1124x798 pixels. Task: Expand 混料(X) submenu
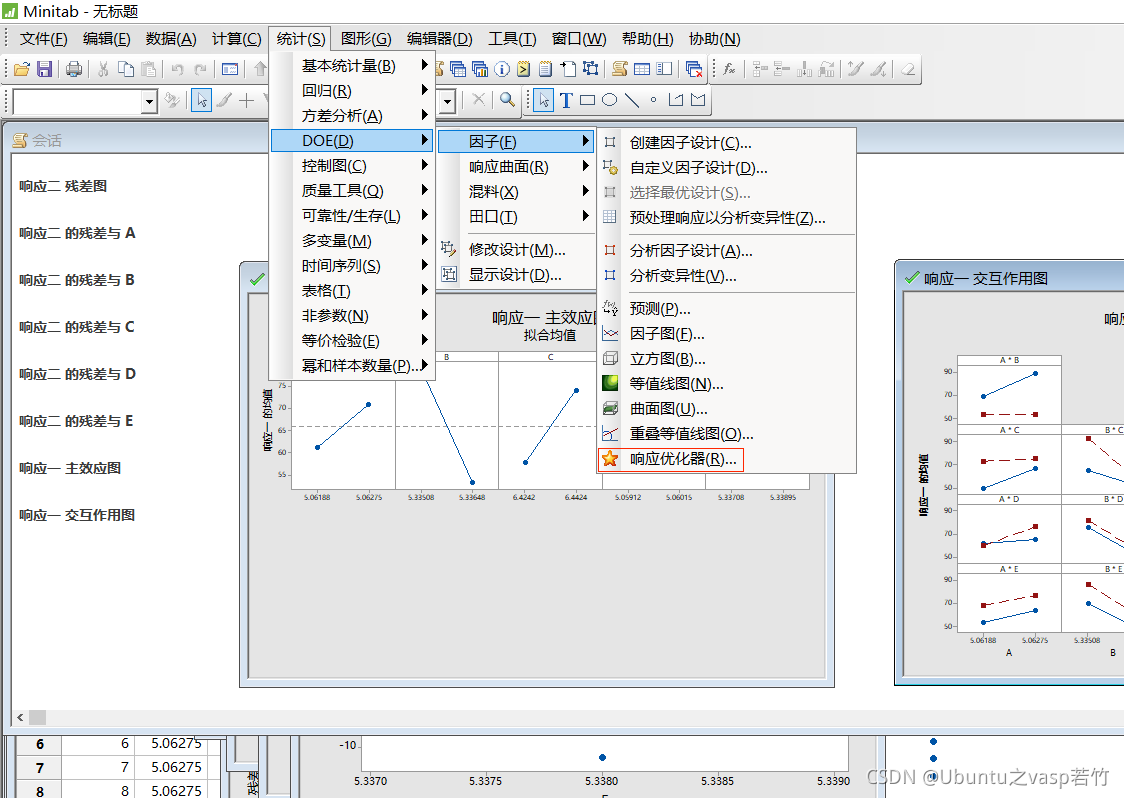tap(516, 192)
